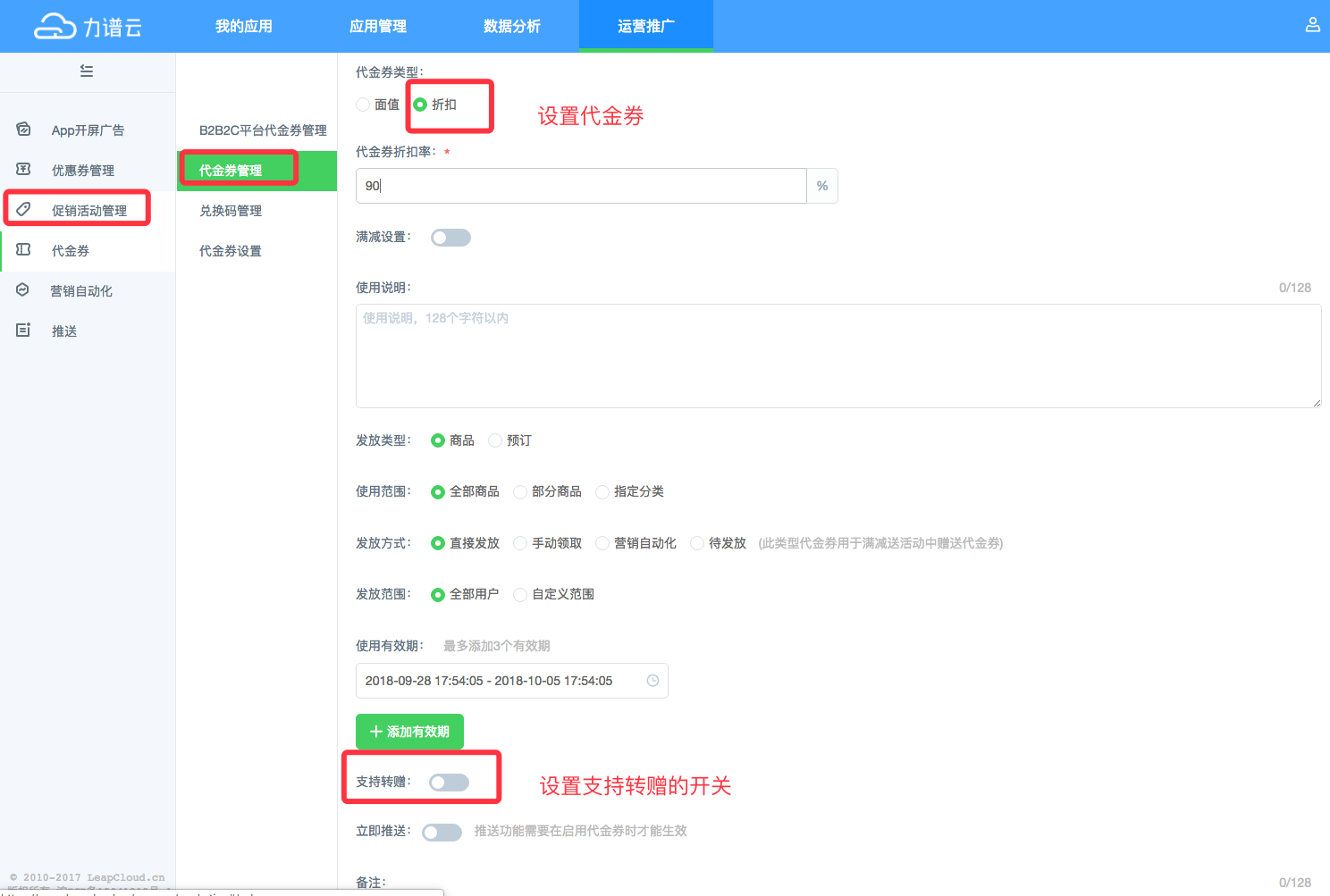
Task: Open the 运营推广 top tab
Action: (646, 26)
